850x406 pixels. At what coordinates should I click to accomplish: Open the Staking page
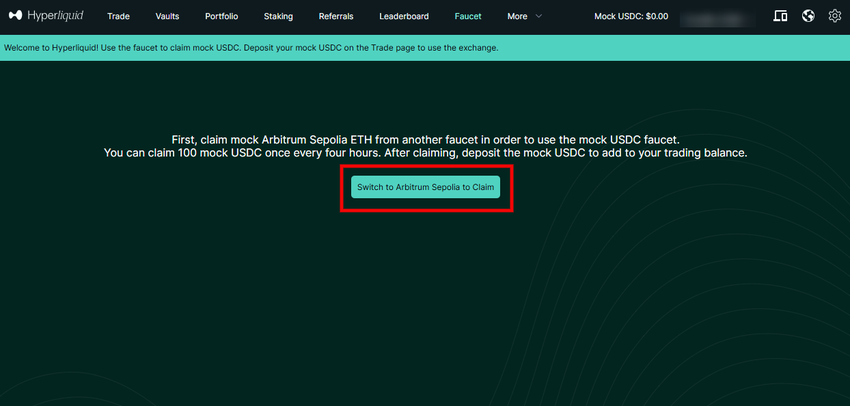point(278,16)
